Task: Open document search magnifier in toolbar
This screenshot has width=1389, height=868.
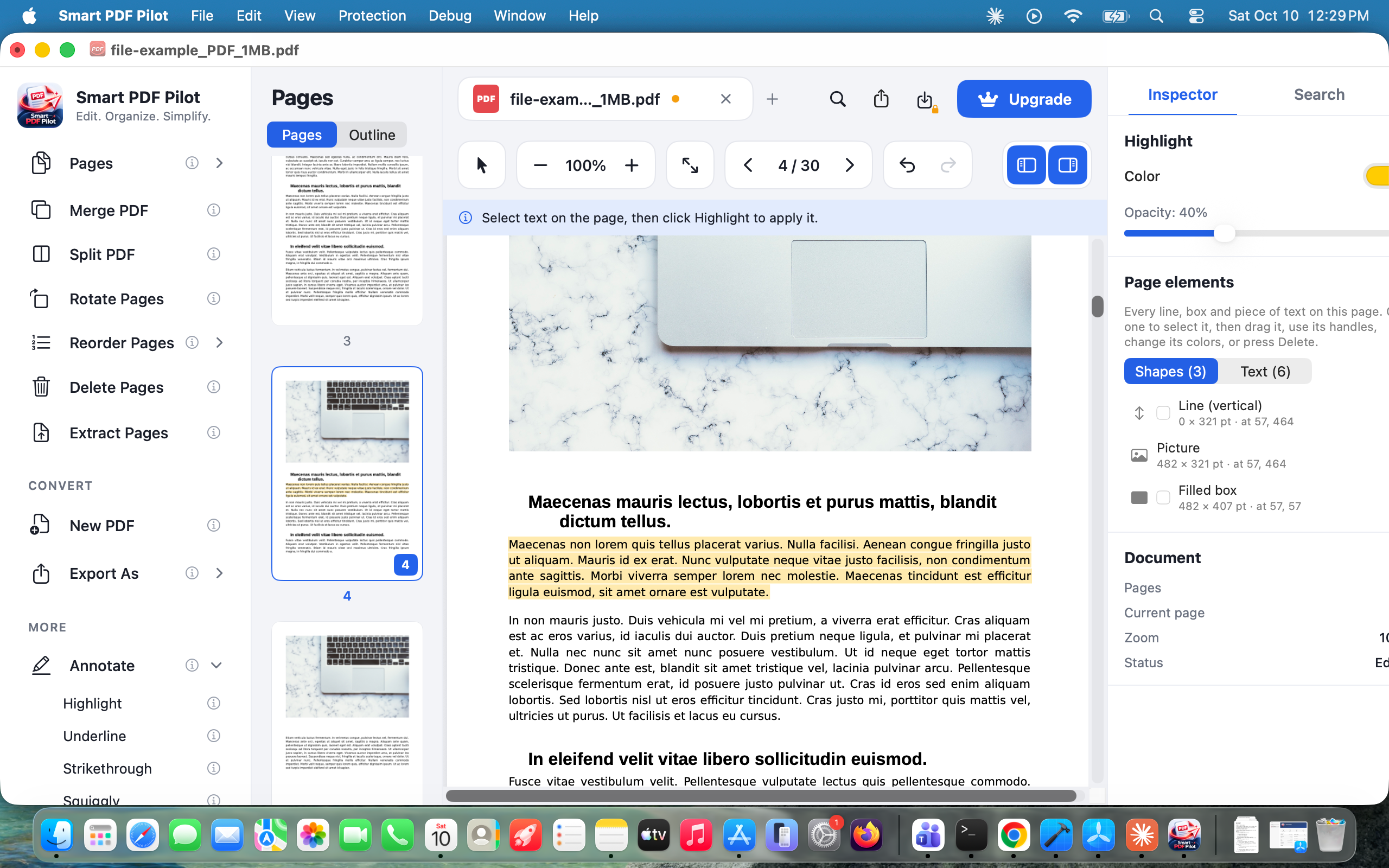Action: click(x=837, y=99)
